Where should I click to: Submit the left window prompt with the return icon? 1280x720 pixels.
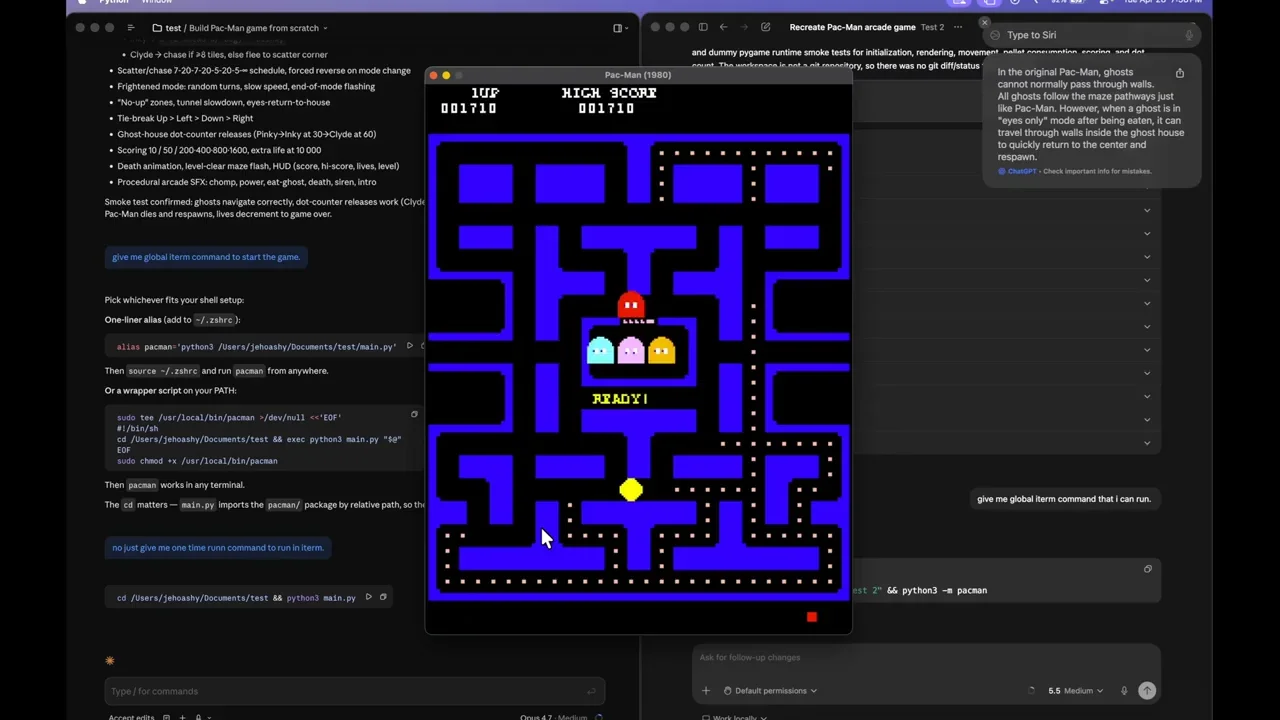tap(591, 691)
